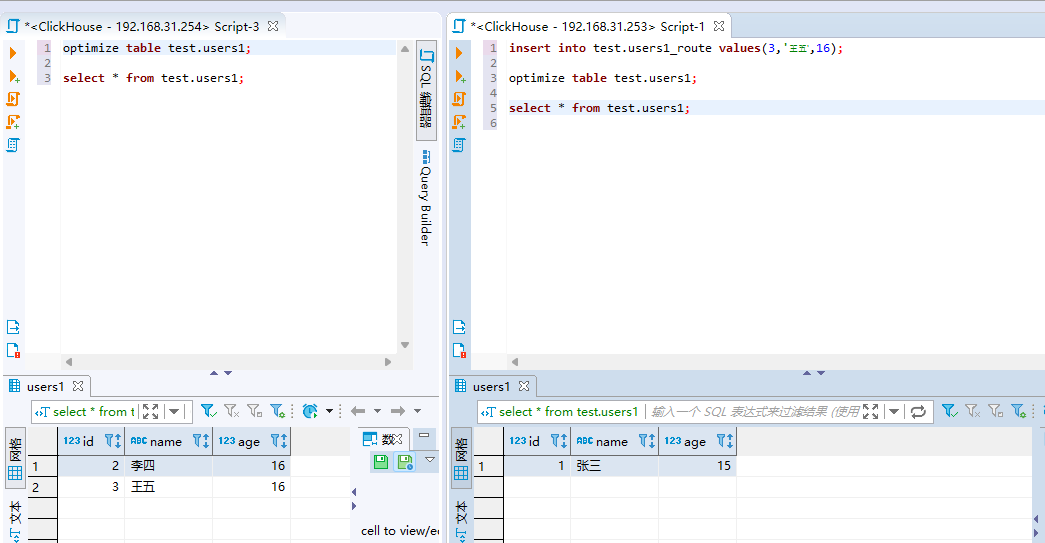Click Explain execution plan icon in Script-3
This screenshot has height=543, width=1045.
[x=13, y=145]
